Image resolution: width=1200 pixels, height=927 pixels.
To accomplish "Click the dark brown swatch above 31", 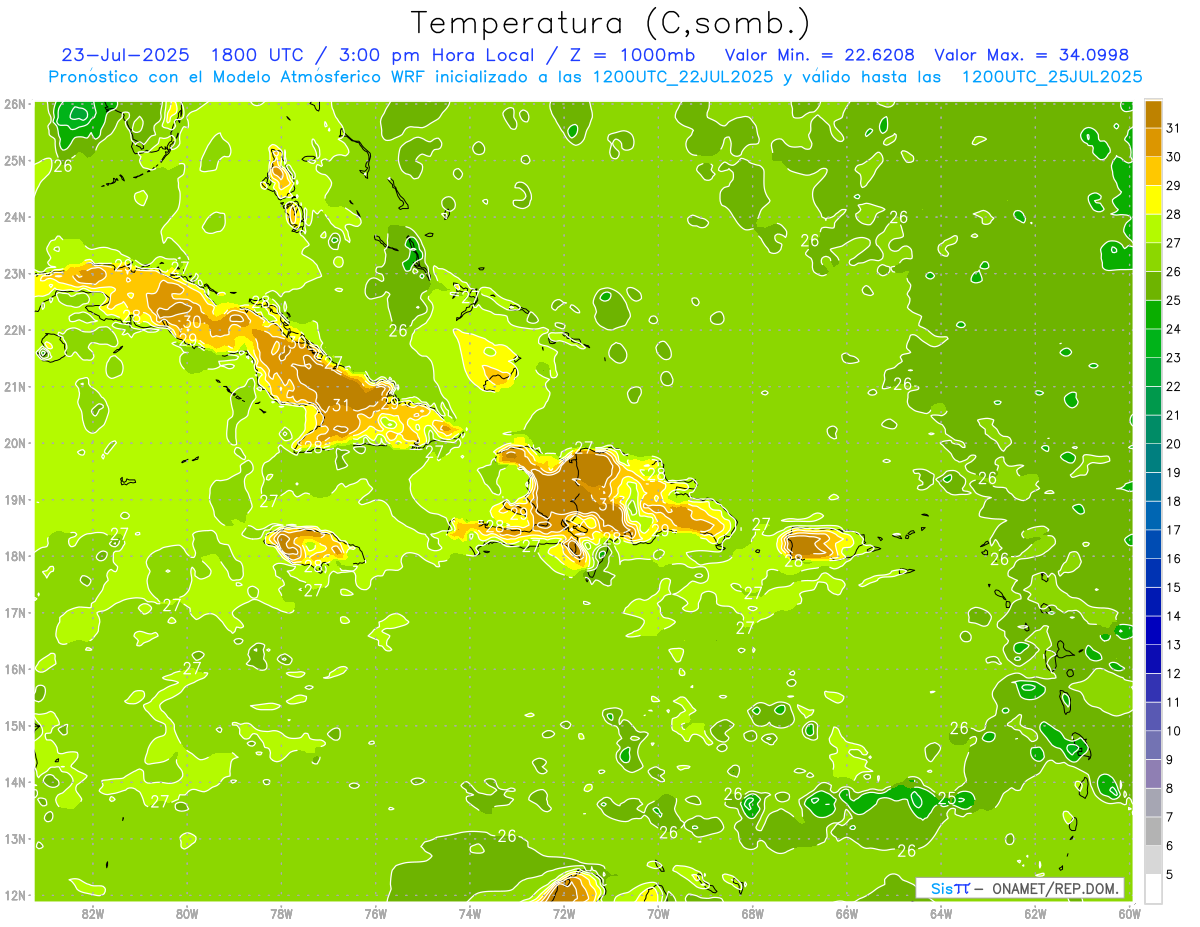I will pos(1153,114).
